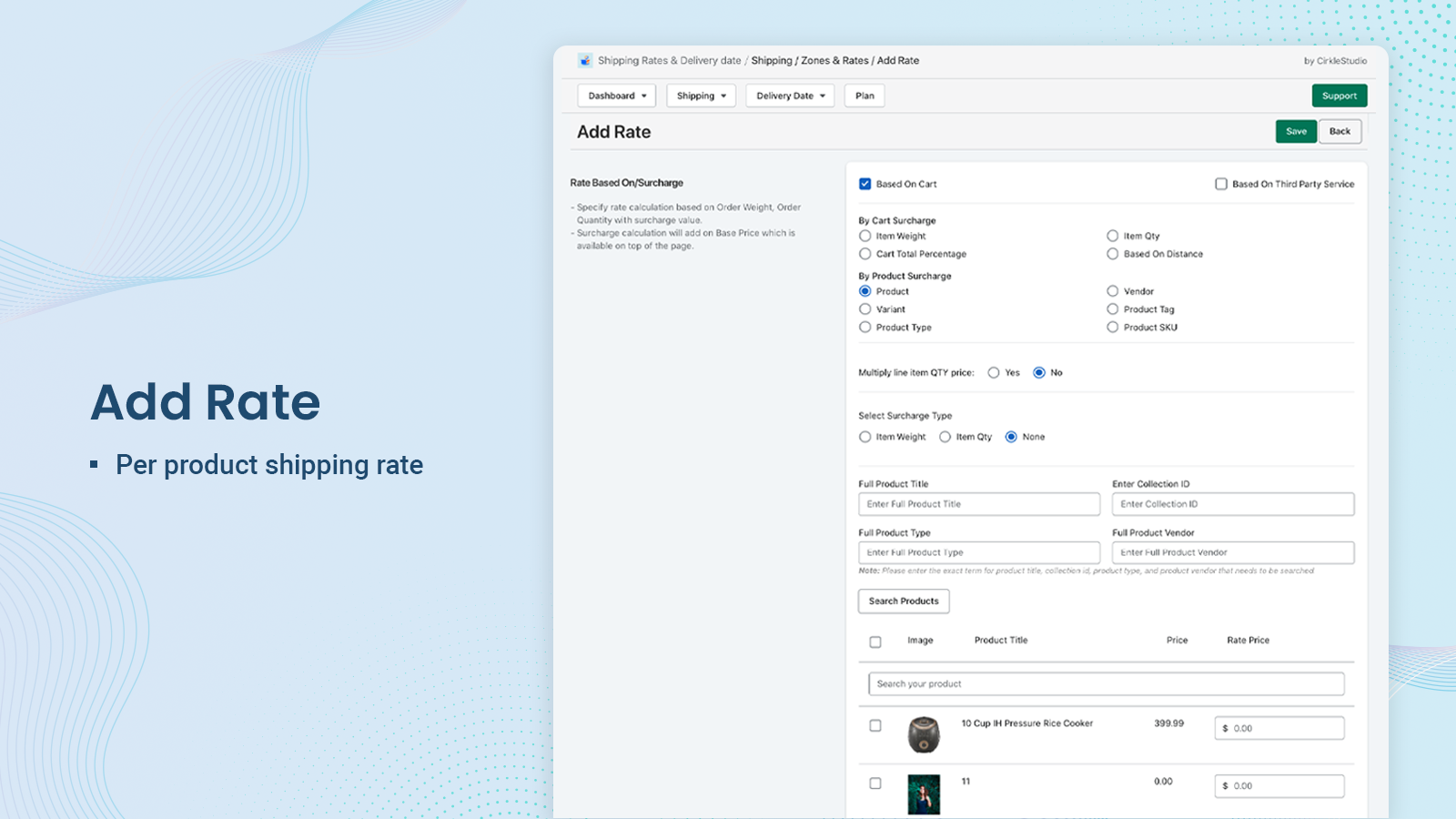Screen dimensions: 1456x819
Task: Save the new shipping rate
Action: (x=1296, y=131)
